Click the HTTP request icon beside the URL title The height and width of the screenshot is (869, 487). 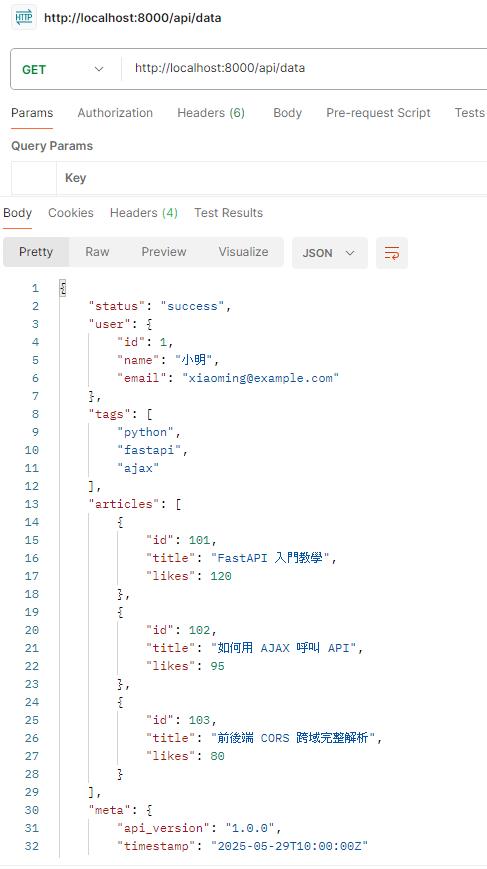(24, 18)
